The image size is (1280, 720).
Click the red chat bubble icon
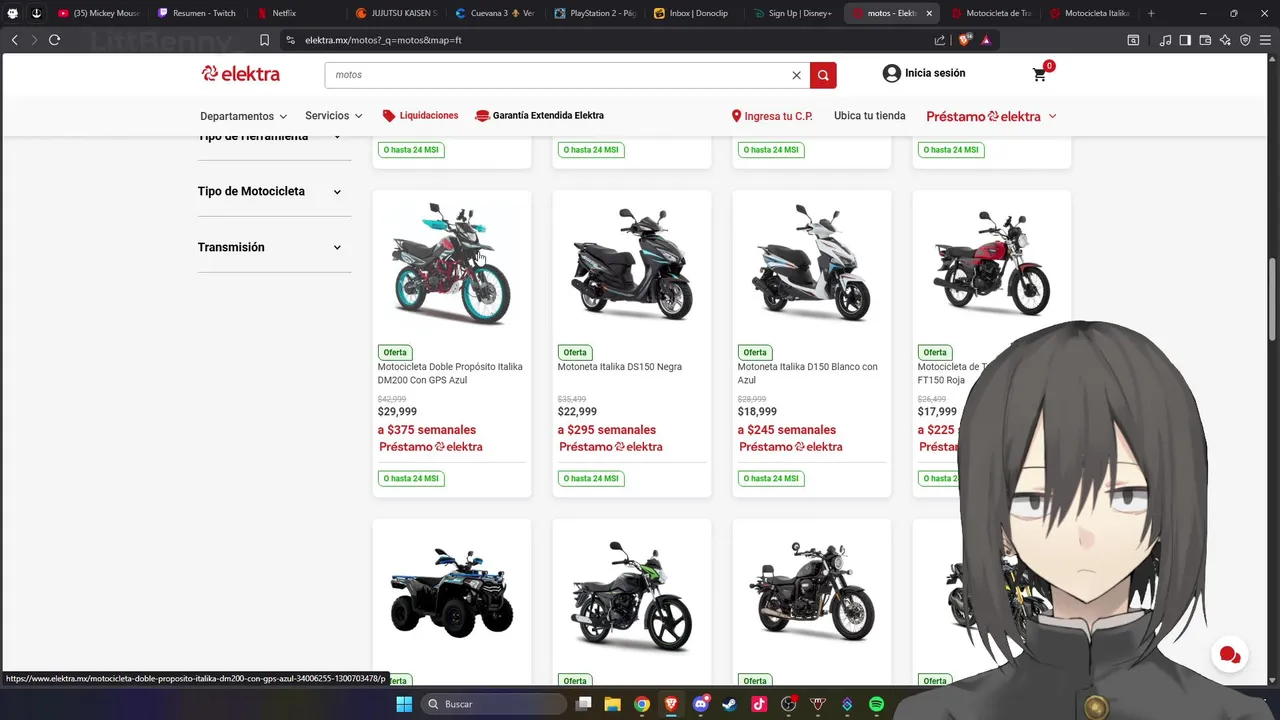click(1230, 656)
